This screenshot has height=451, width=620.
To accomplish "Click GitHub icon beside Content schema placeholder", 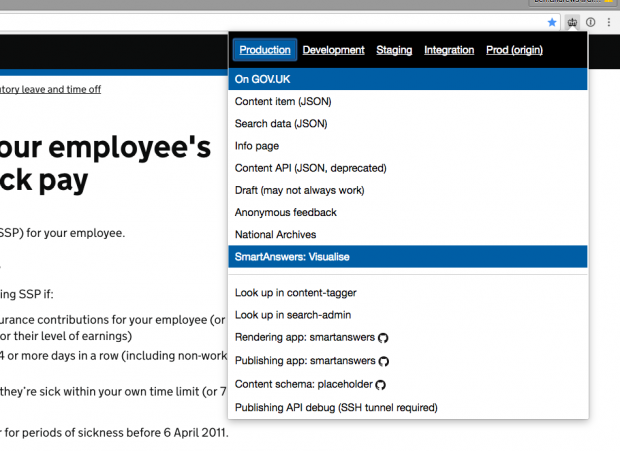I will (x=380, y=385).
